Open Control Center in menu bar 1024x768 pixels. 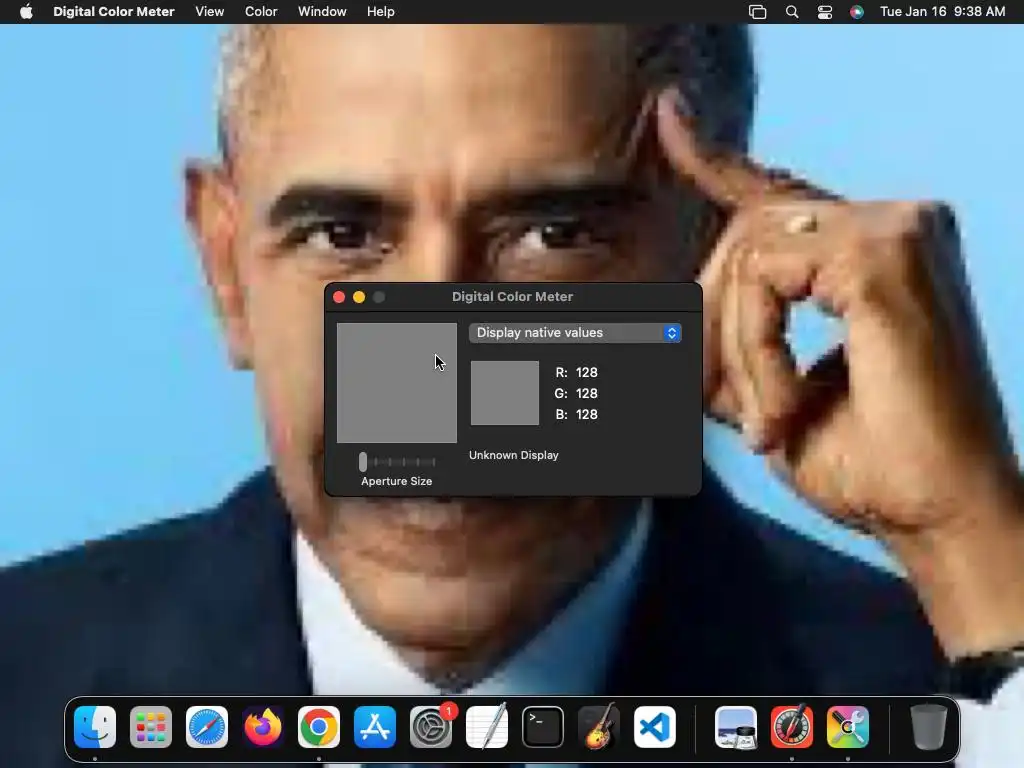(x=825, y=12)
